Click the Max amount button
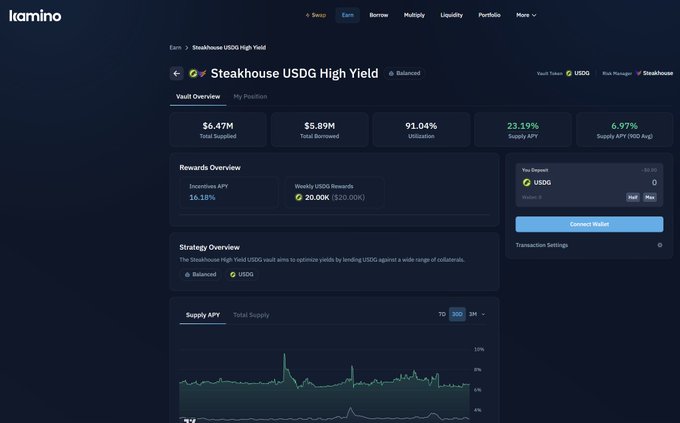 click(650, 197)
